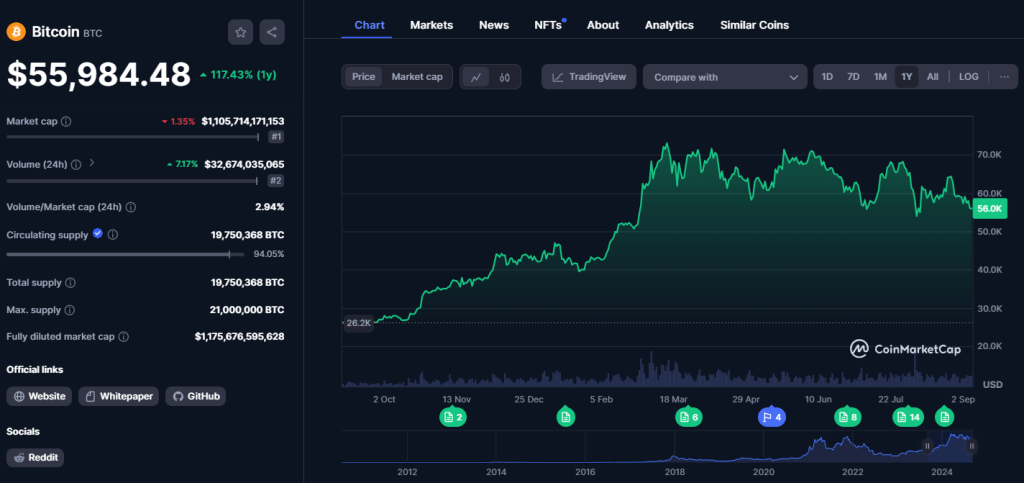This screenshot has width=1024, height=483.
Task: Add Bitcoin to watchlist with star icon
Action: point(240,32)
